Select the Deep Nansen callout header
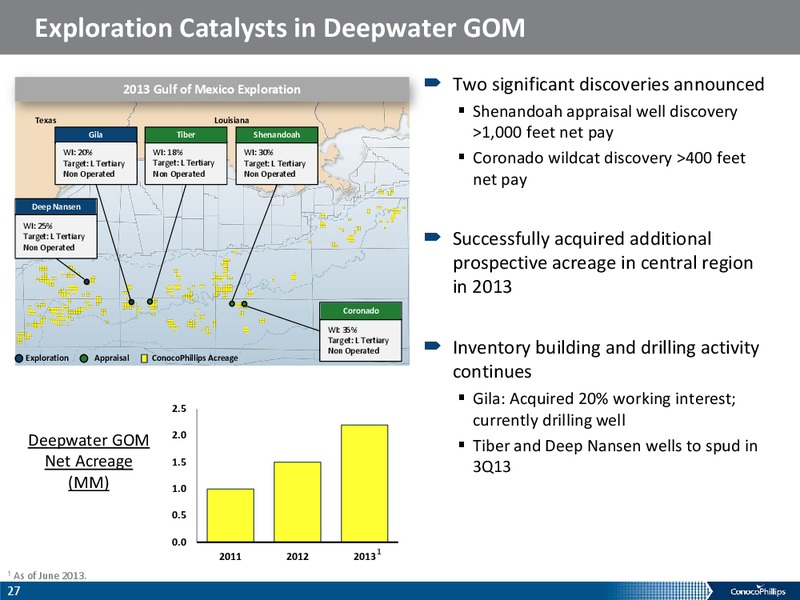 coord(56,207)
